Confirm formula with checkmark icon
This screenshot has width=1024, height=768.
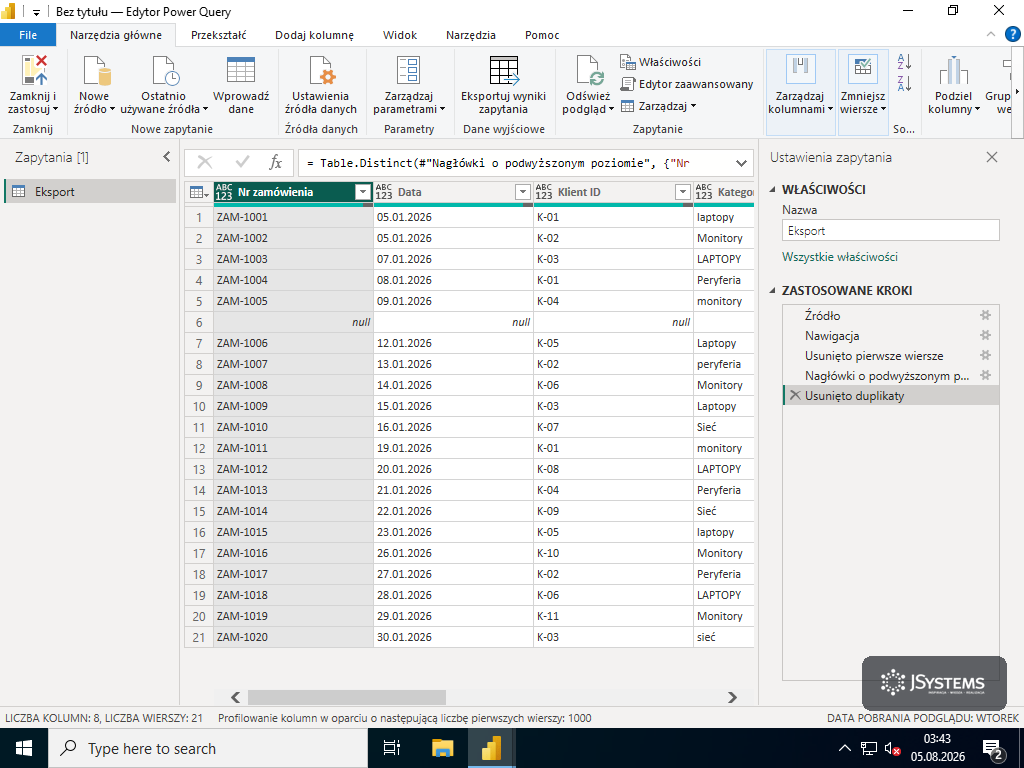tap(242, 163)
